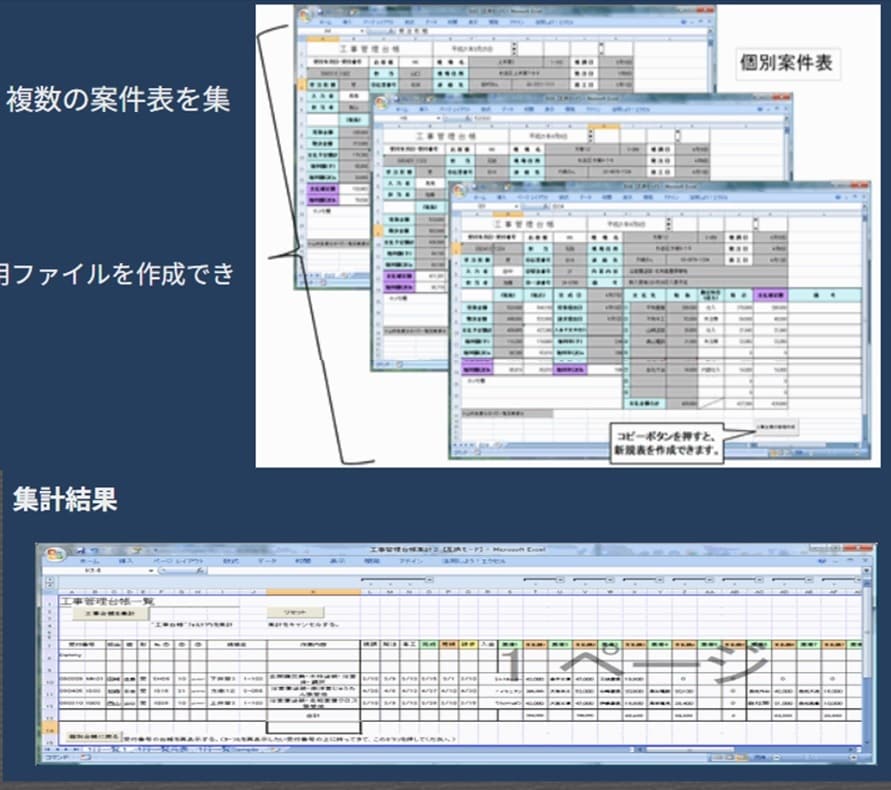
Task: Select 工事管理台帳 title cell in front window
Action: [524, 224]
